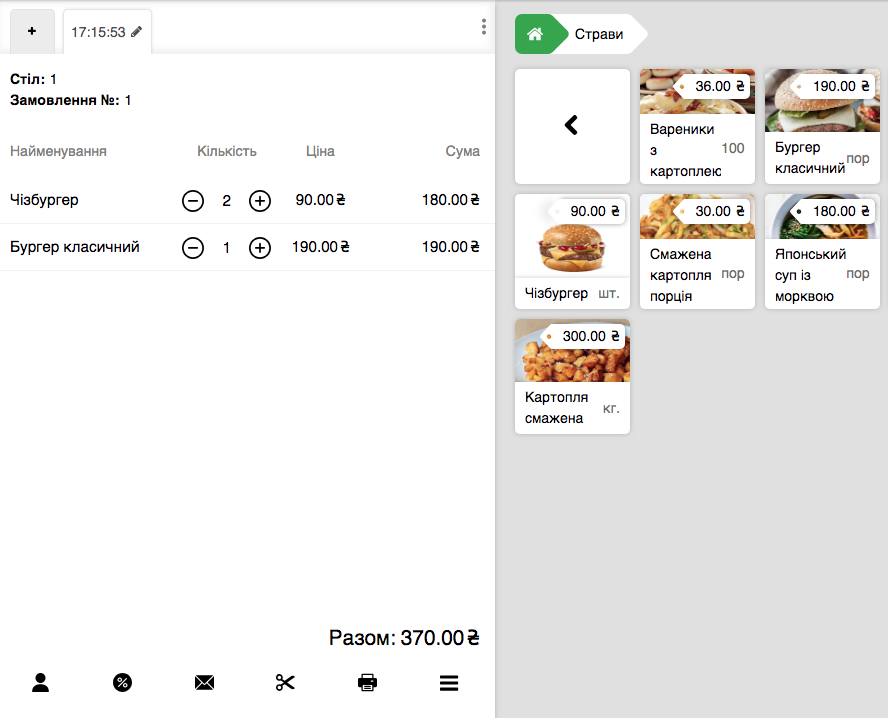Click the envelope mail icon
The height and width of the screenshot is (718, 888).
click(x=204, y=683)
